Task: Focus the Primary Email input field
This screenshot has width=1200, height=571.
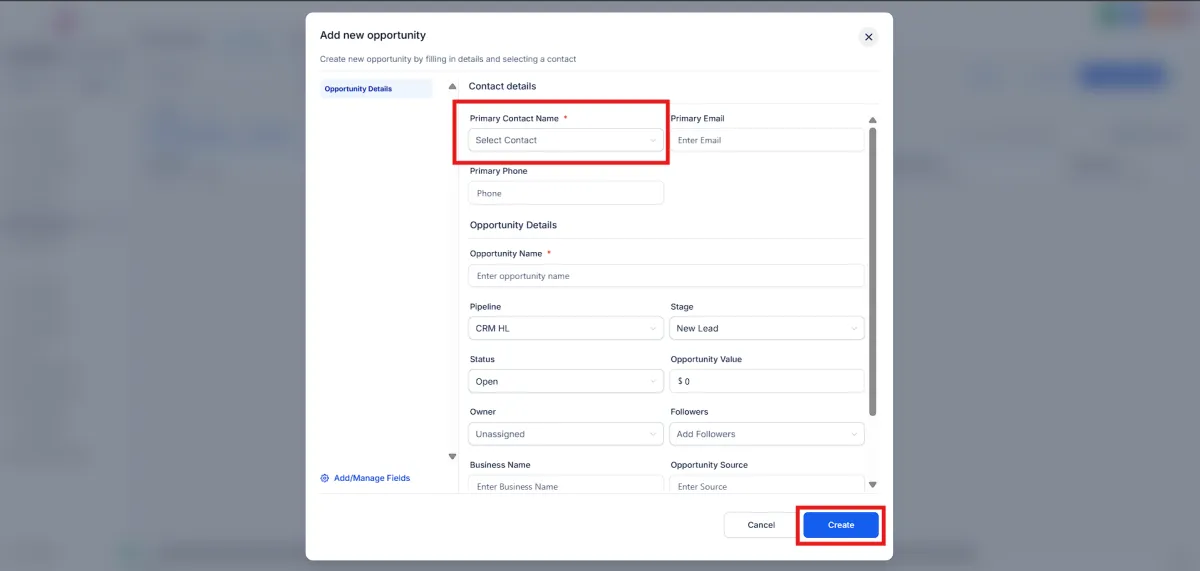Action: [x=767, y=140]
